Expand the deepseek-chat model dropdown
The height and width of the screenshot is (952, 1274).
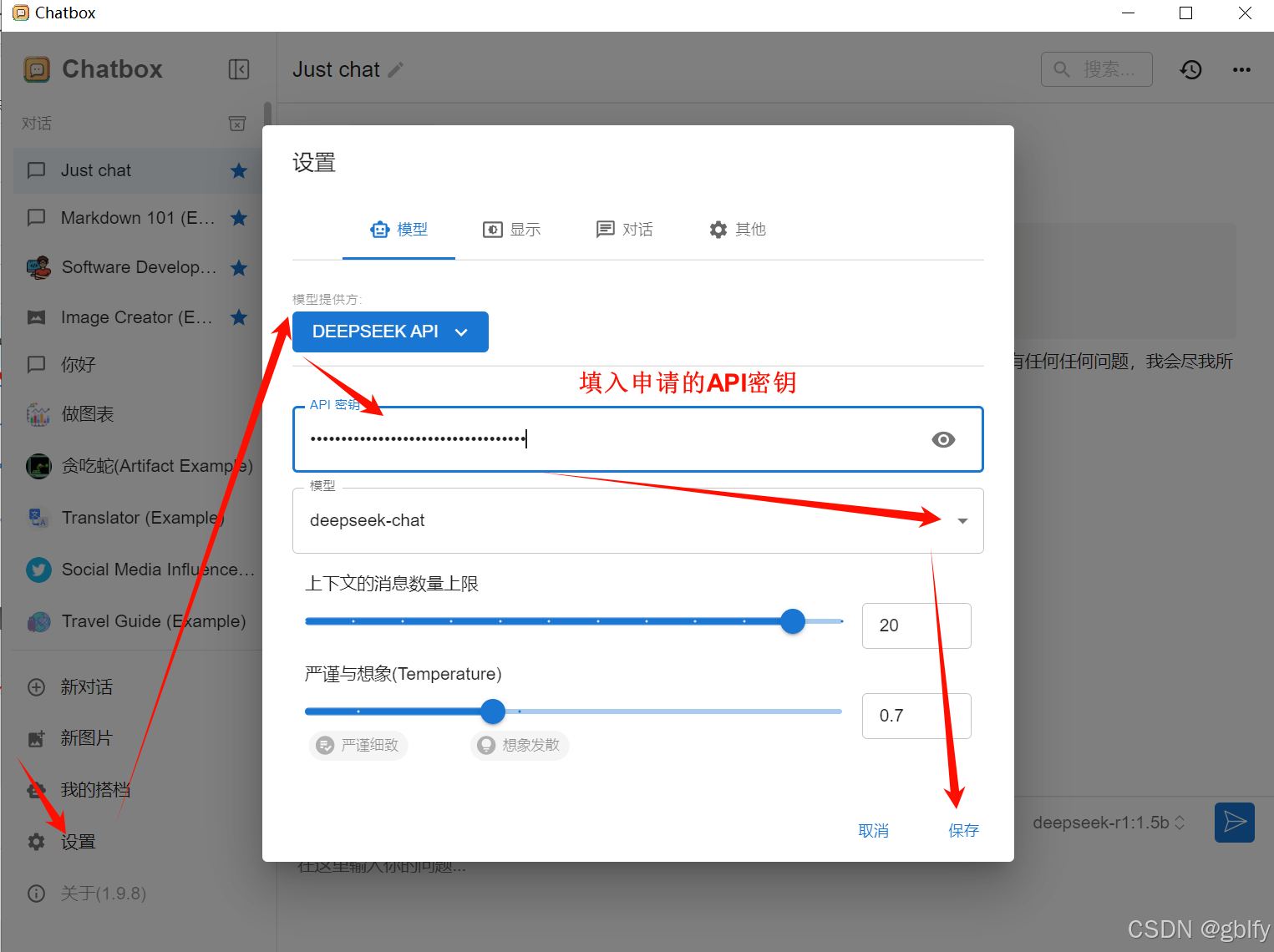[x=962, y=520]
